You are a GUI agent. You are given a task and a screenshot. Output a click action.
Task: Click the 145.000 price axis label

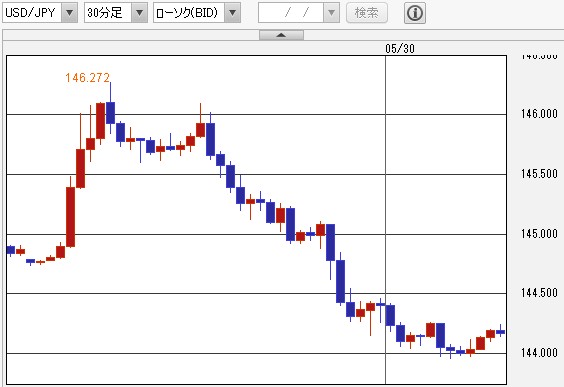(x=539, y=234)
